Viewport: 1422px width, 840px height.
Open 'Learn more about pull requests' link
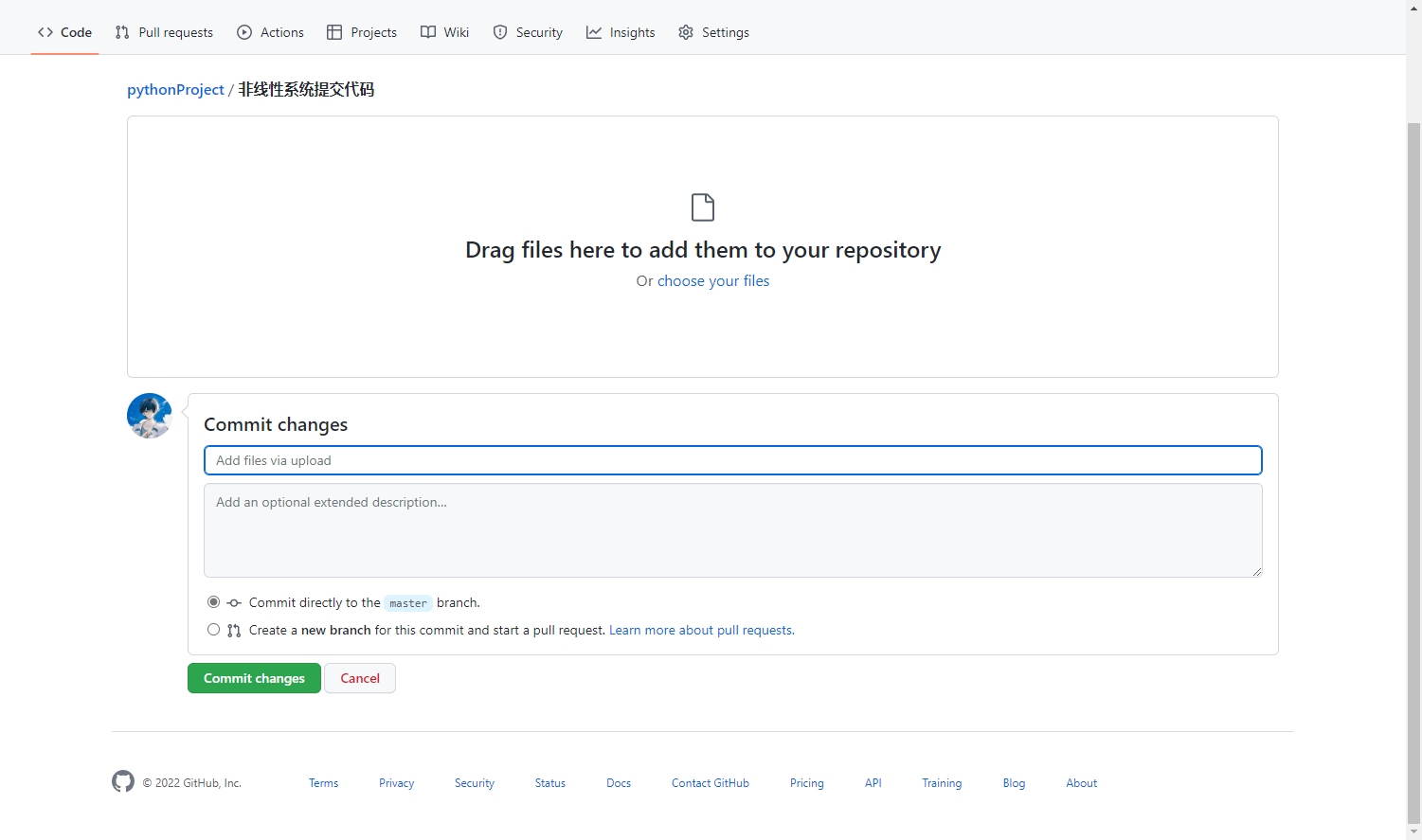tap(701, 631)
